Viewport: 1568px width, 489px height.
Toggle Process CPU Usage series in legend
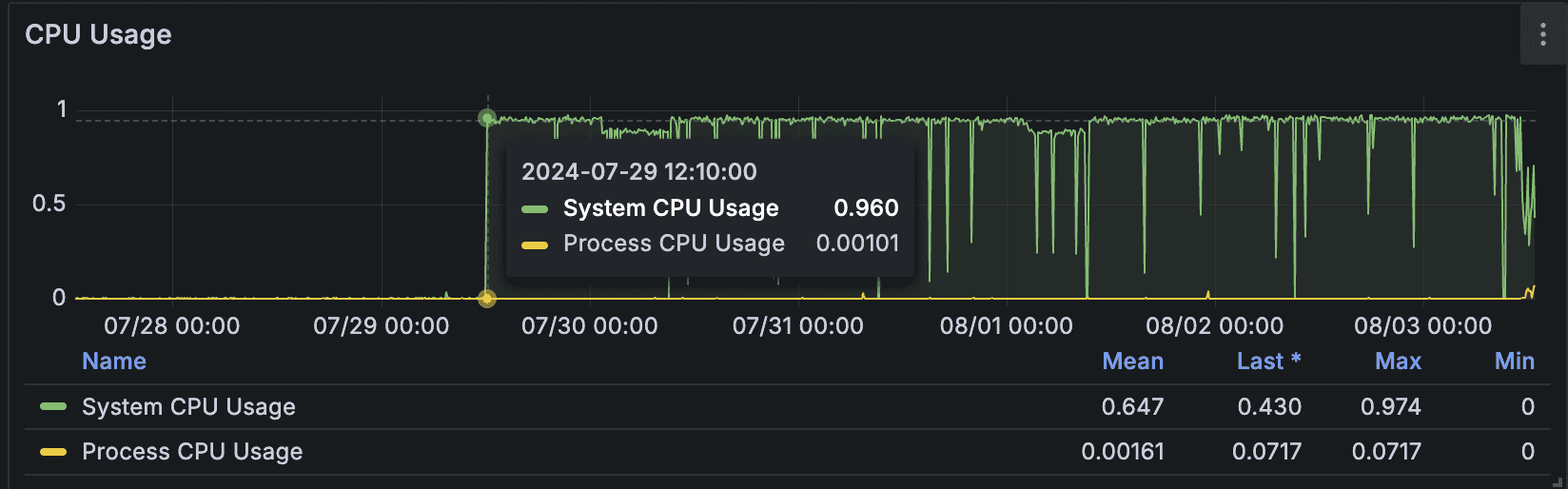point(192,452)
